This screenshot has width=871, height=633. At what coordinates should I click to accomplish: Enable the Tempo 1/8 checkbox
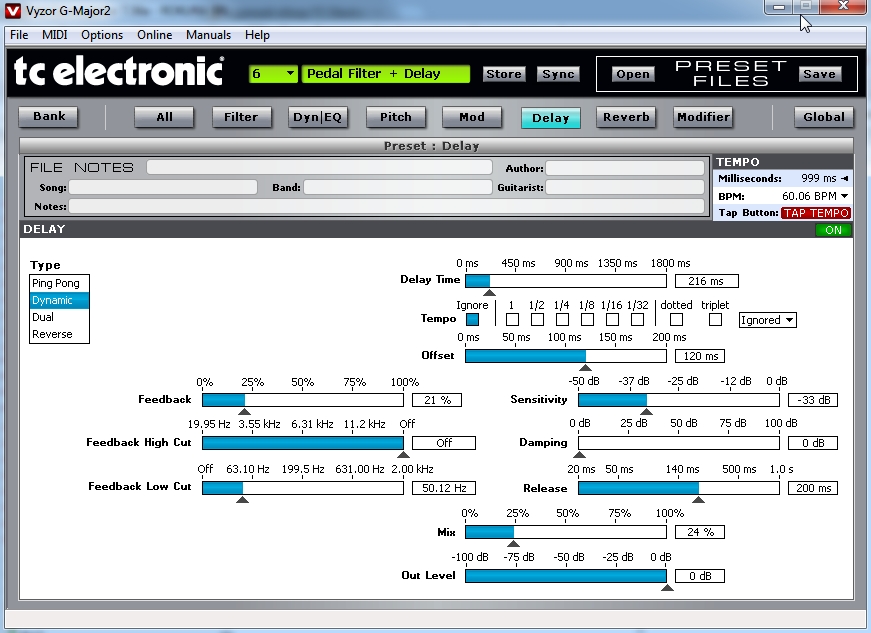point(587,320)
